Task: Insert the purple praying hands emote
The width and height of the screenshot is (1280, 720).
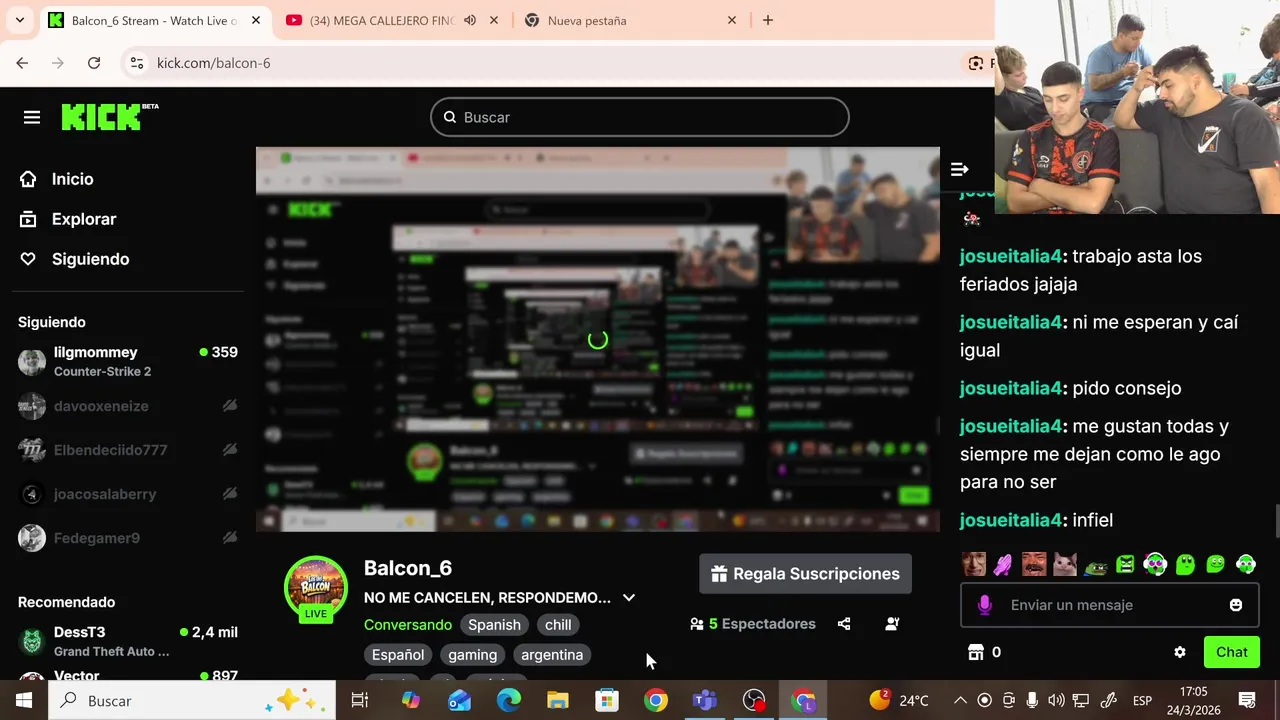Action: point(1004,564)
